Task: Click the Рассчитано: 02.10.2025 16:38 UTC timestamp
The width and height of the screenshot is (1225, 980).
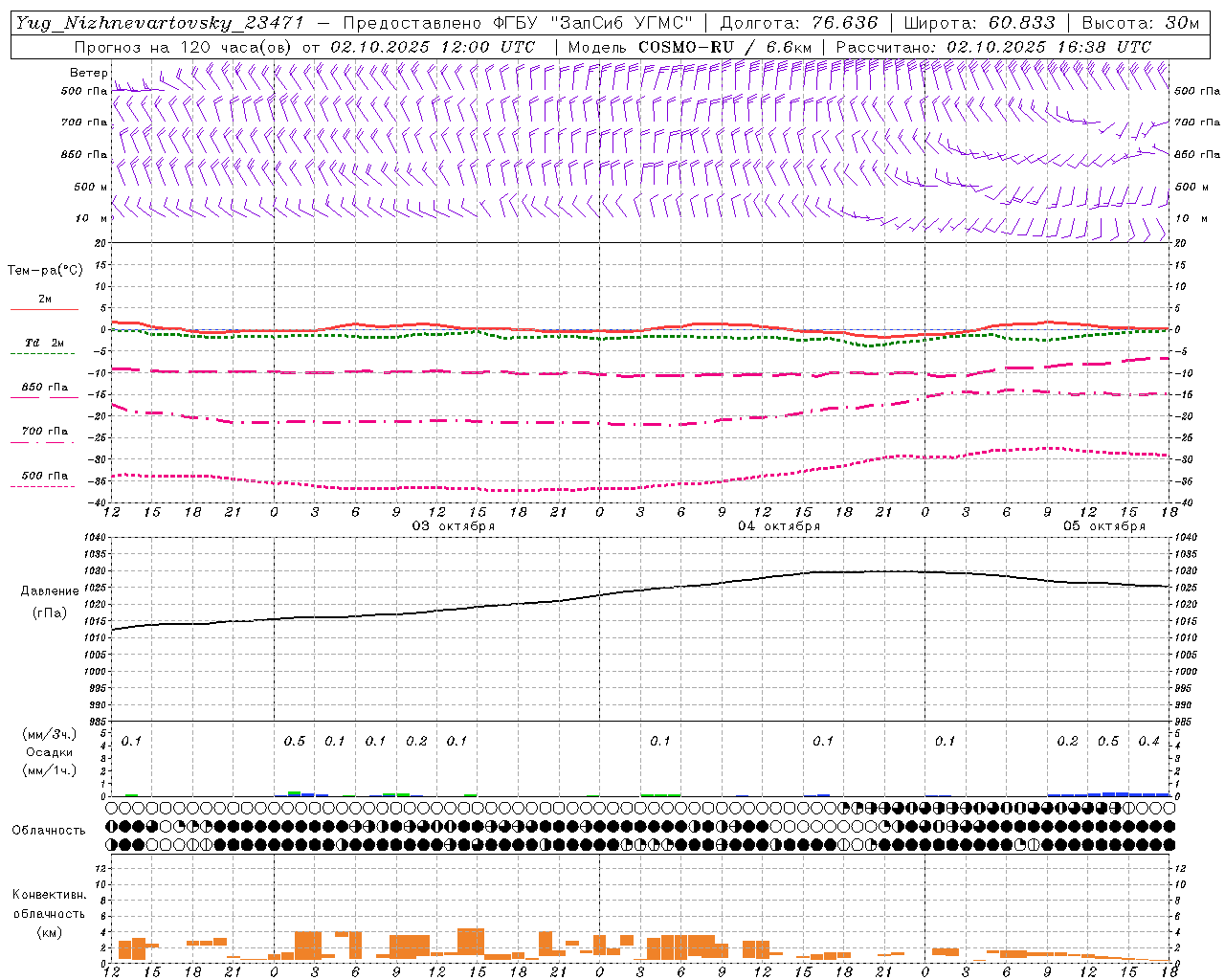Action: 993,47
